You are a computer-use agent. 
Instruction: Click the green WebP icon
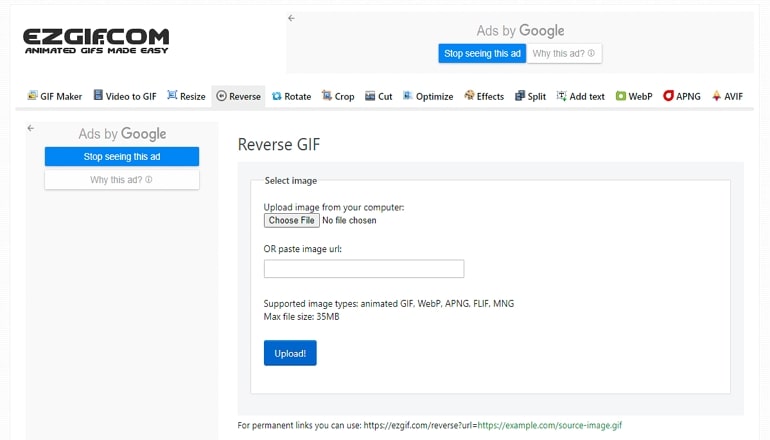[621, 96]
